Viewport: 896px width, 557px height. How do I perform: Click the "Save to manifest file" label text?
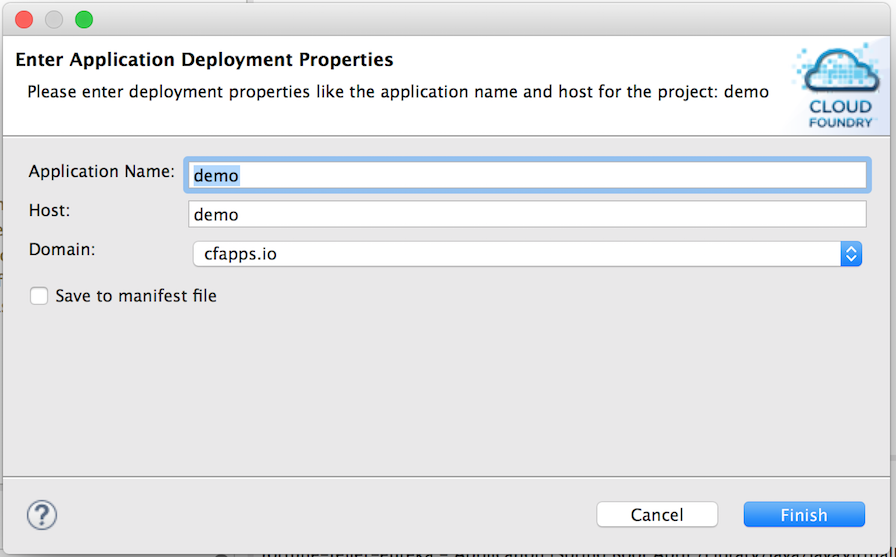(136, 296)
